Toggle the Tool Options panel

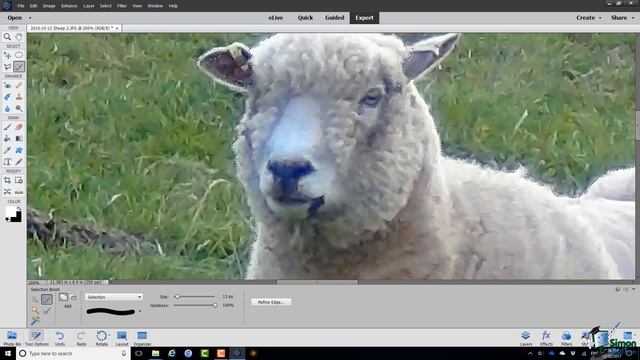pyautogui.click(x=36, y=338)
